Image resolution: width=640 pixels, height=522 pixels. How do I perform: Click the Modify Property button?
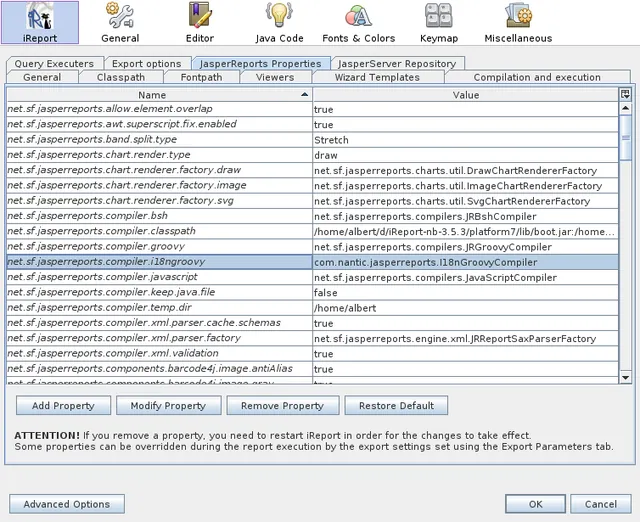click(x=168, y=405)
